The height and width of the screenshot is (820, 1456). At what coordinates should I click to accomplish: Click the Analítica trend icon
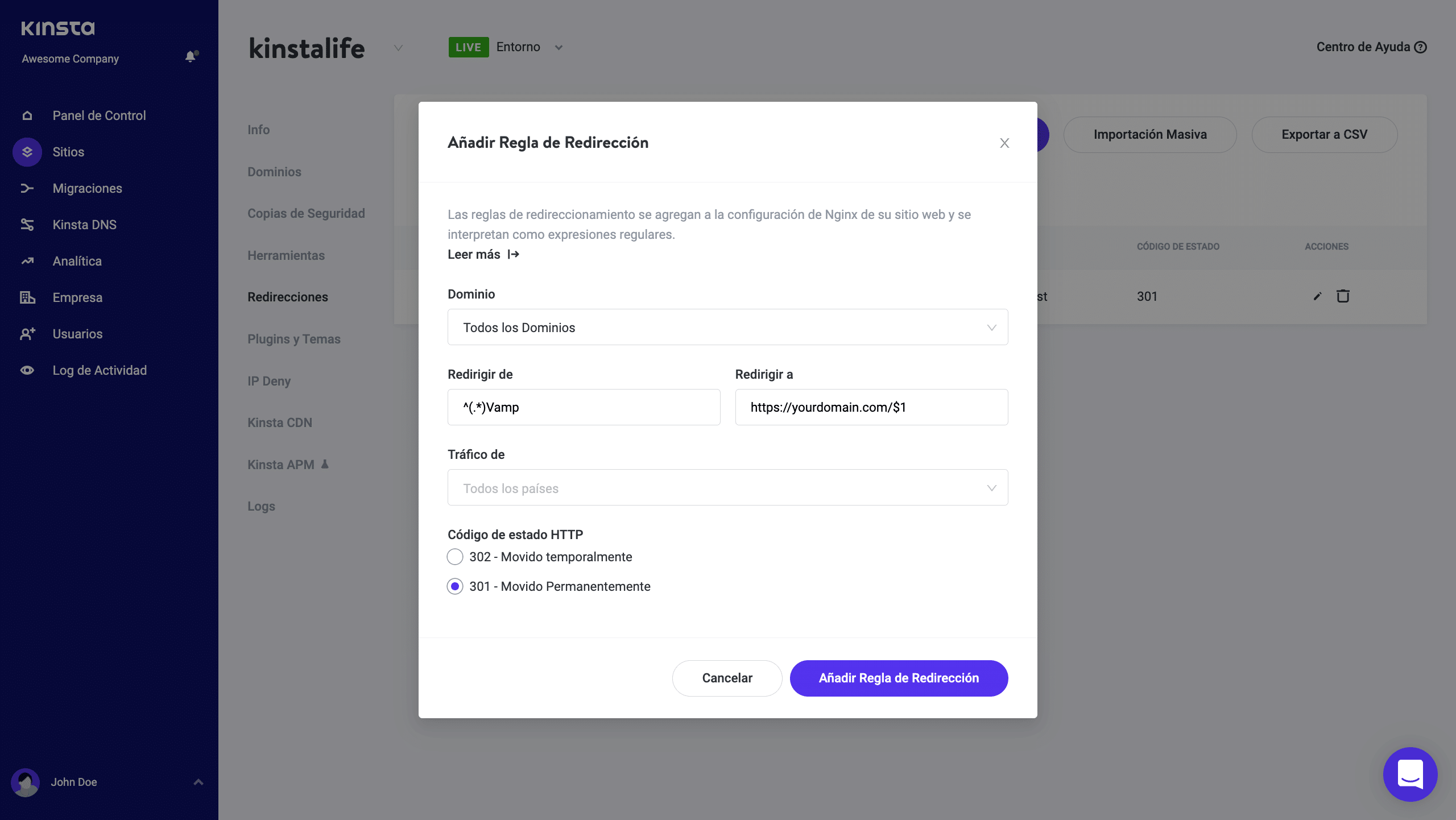coord(27,261)
